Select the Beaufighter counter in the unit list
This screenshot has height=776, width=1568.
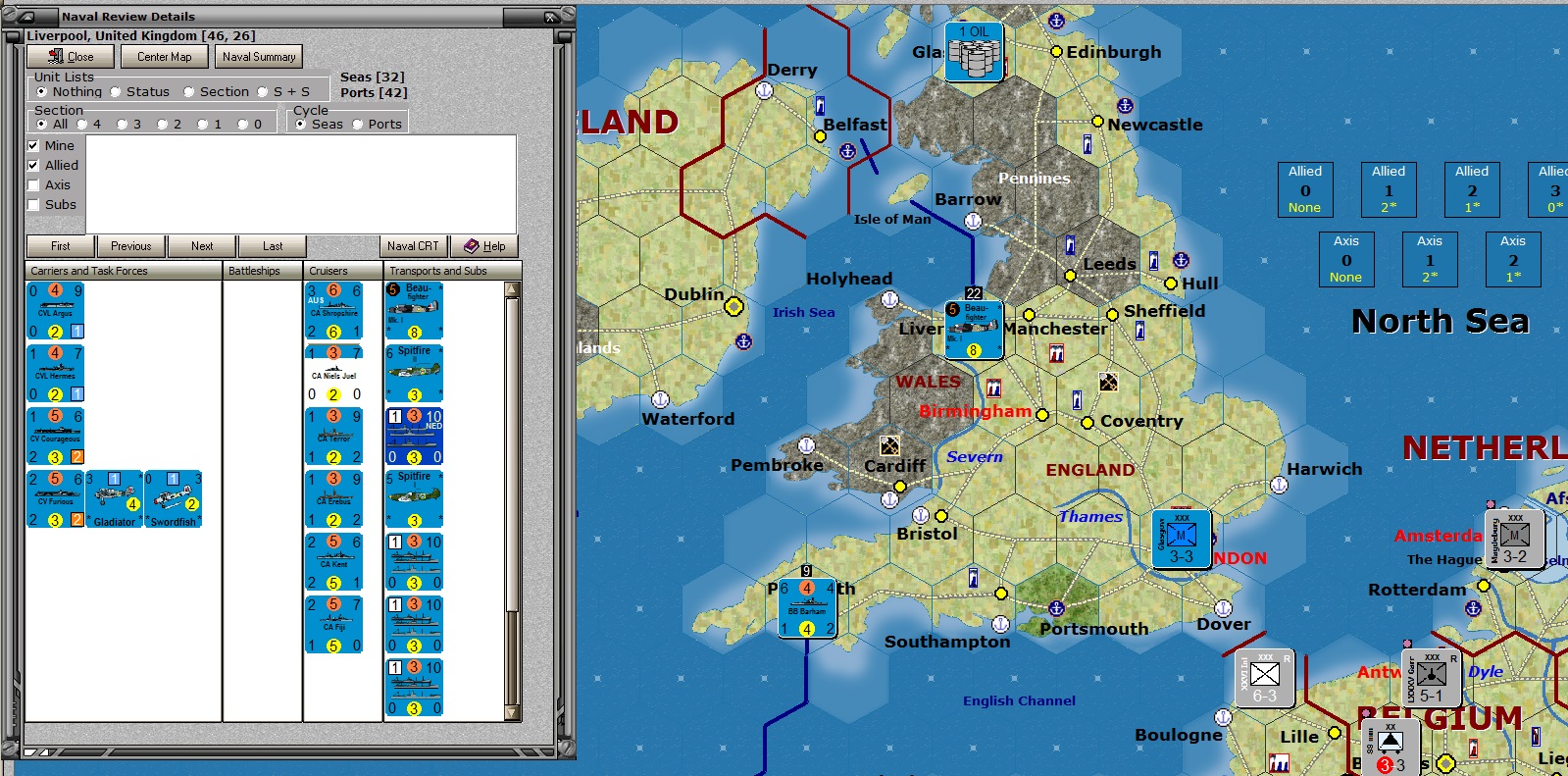tap(414, 311)
